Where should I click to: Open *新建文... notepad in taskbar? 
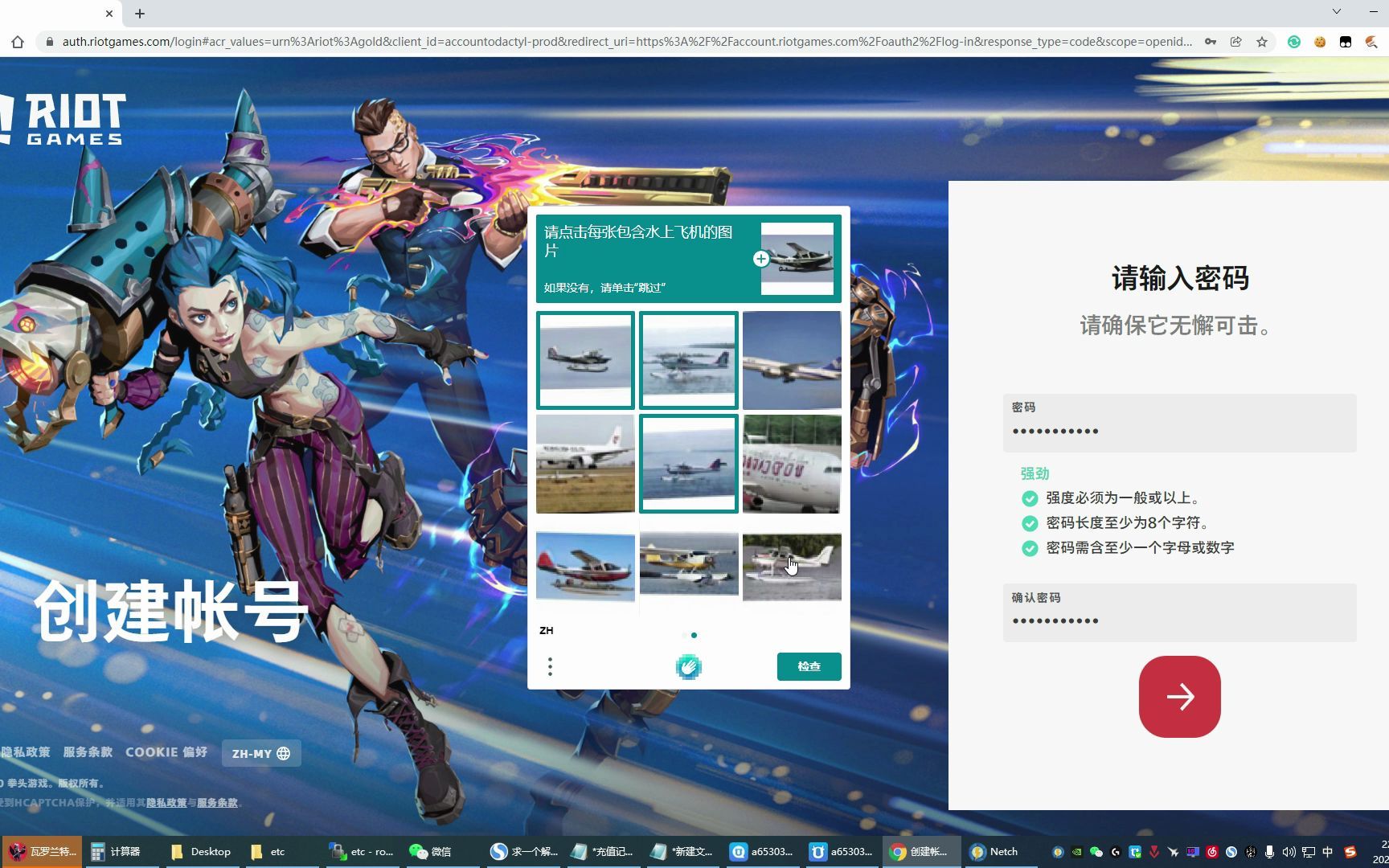(682, 852)
